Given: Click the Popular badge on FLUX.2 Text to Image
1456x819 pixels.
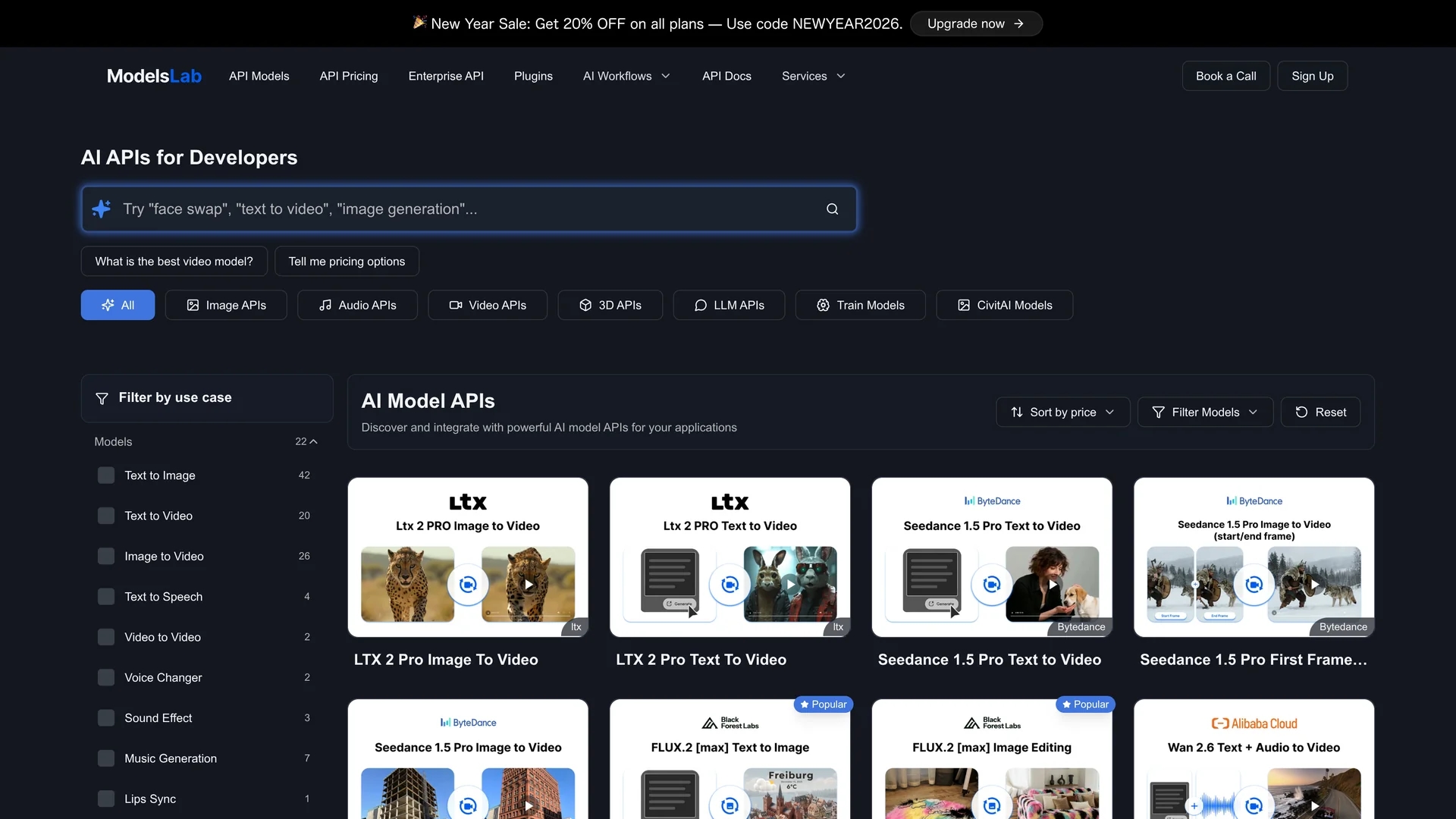Looking at the screenshot, I should (823, 704).
